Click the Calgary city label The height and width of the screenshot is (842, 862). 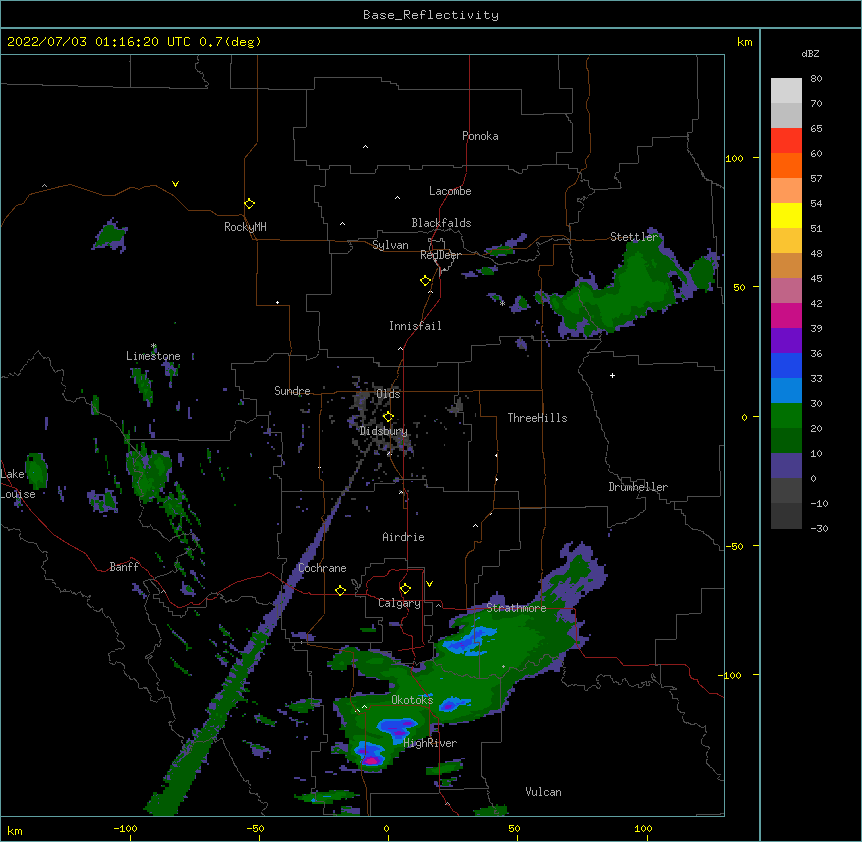(x=399, y=603)
